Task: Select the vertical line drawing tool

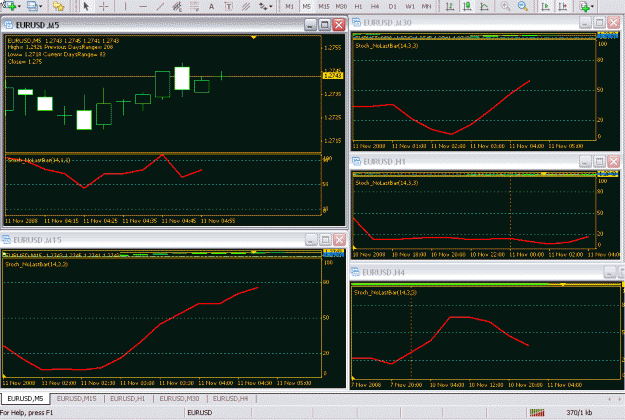Action: click(x=125, y=6)
